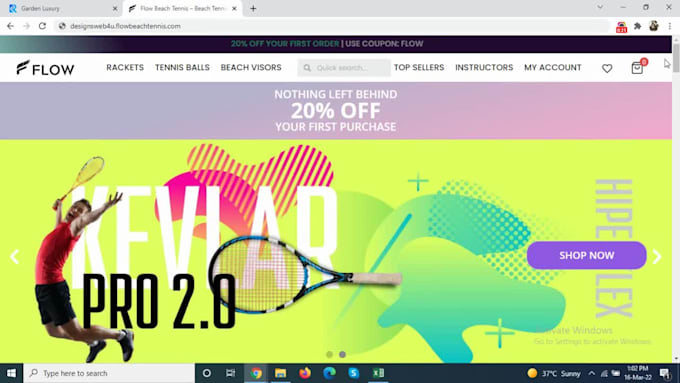Click the Quick search field
Viewport: 680px width, 383px height.
(344, 68)
